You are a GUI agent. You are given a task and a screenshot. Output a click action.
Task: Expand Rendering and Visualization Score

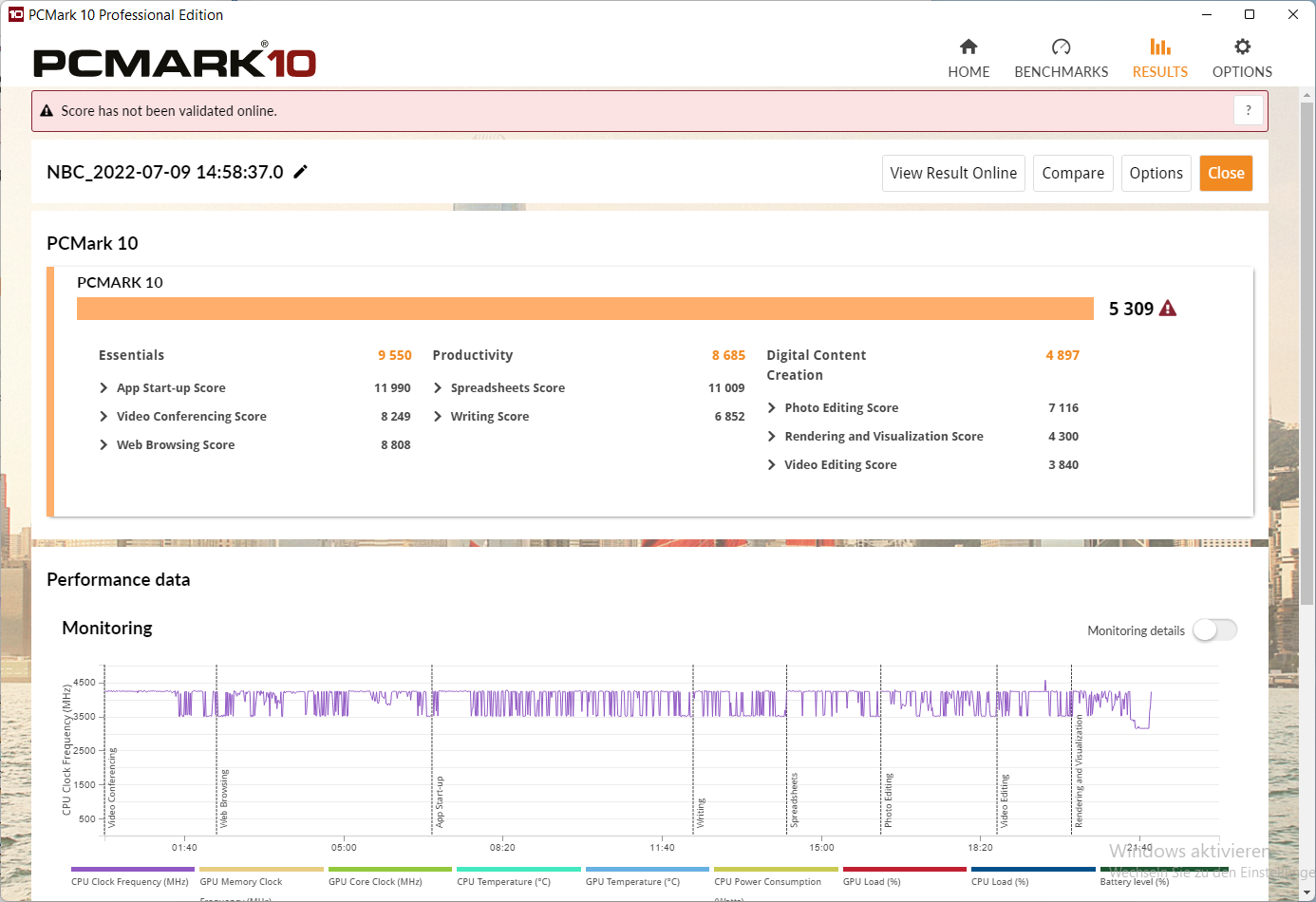[772, 437]
